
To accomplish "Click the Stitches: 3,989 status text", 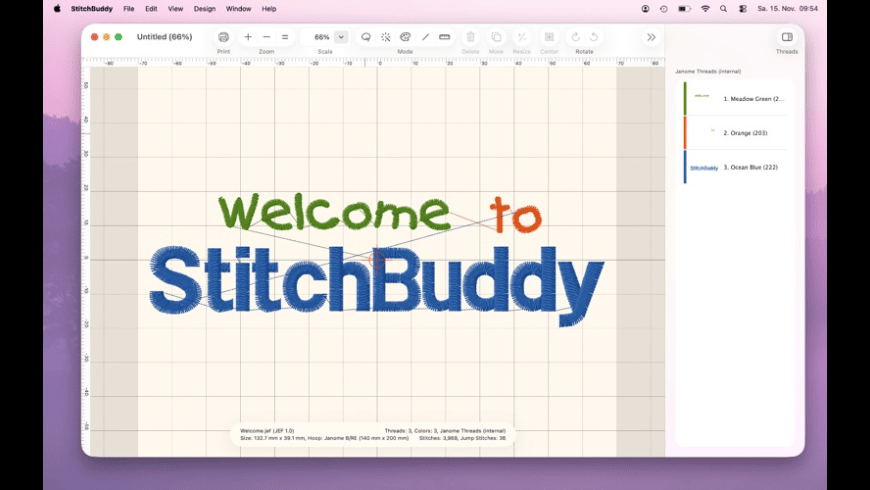I will 462,438.
